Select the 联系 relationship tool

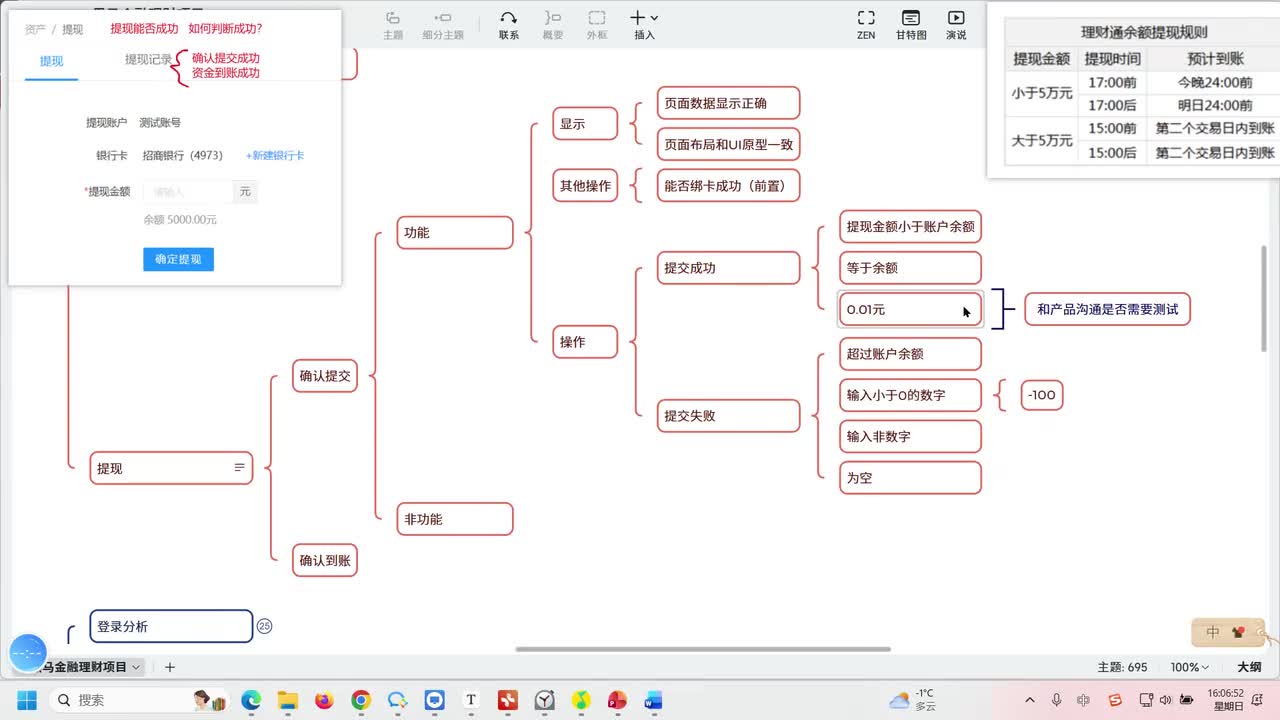point(509,25)
